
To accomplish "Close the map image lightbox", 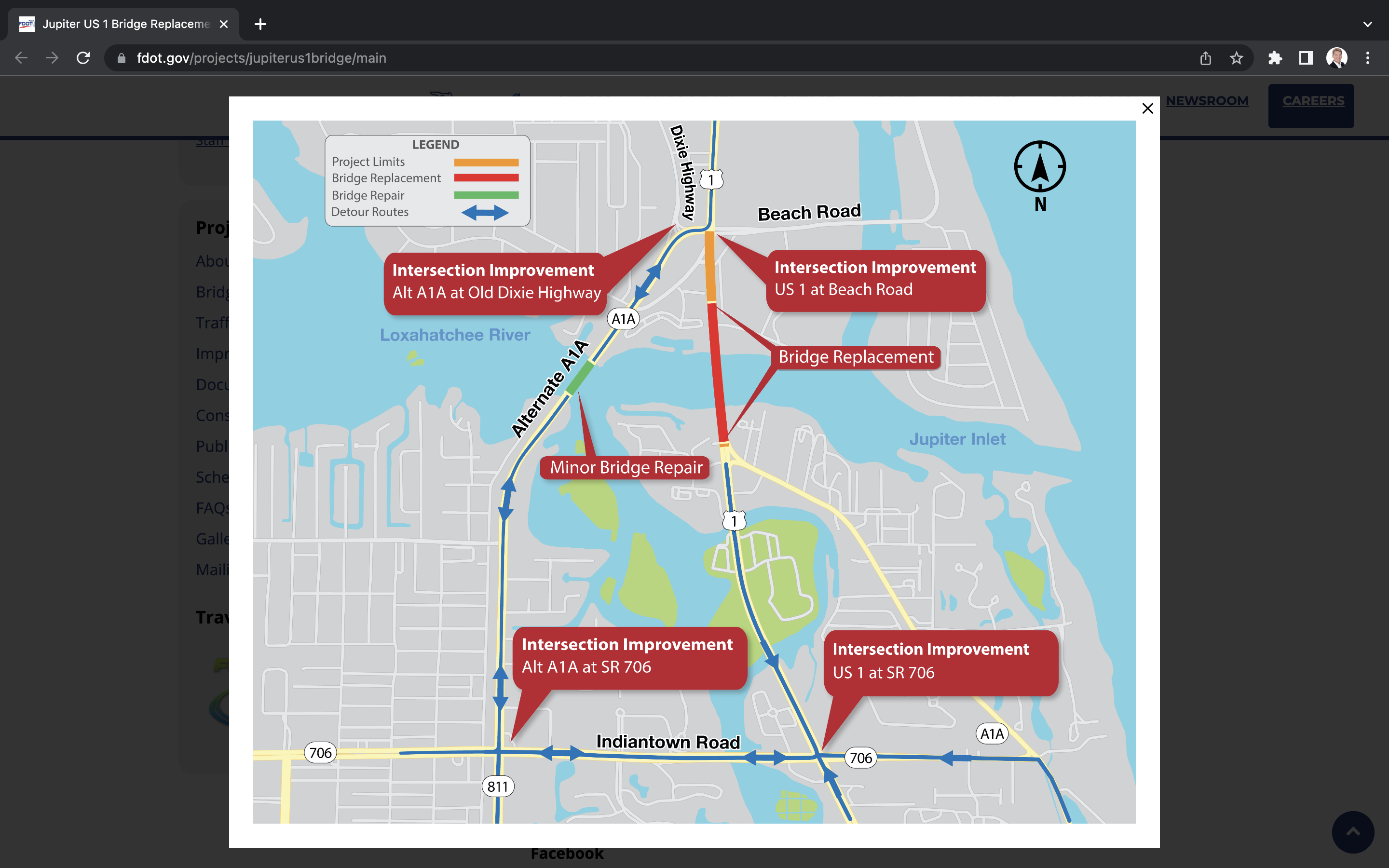I will 1147,108.
